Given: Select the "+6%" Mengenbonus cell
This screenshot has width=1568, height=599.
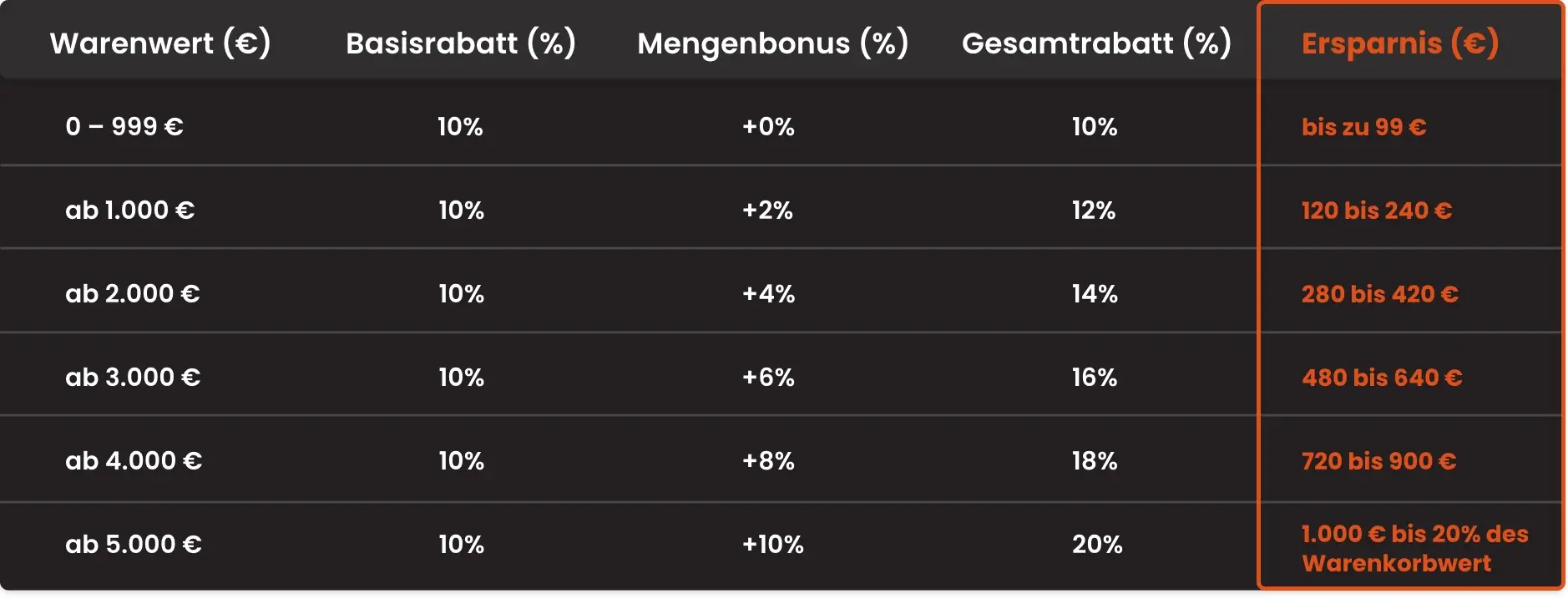Looking at the screenshot, I should 768,378.
